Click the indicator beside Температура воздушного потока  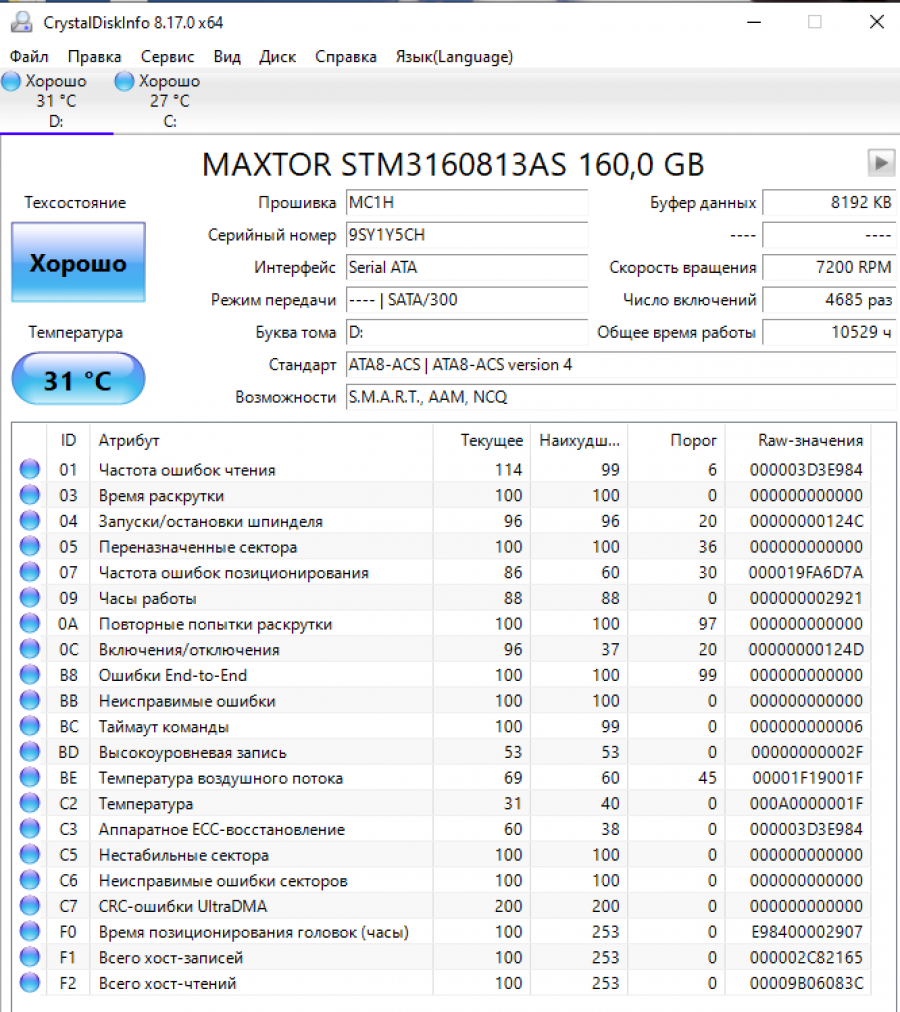coord(29,777)
